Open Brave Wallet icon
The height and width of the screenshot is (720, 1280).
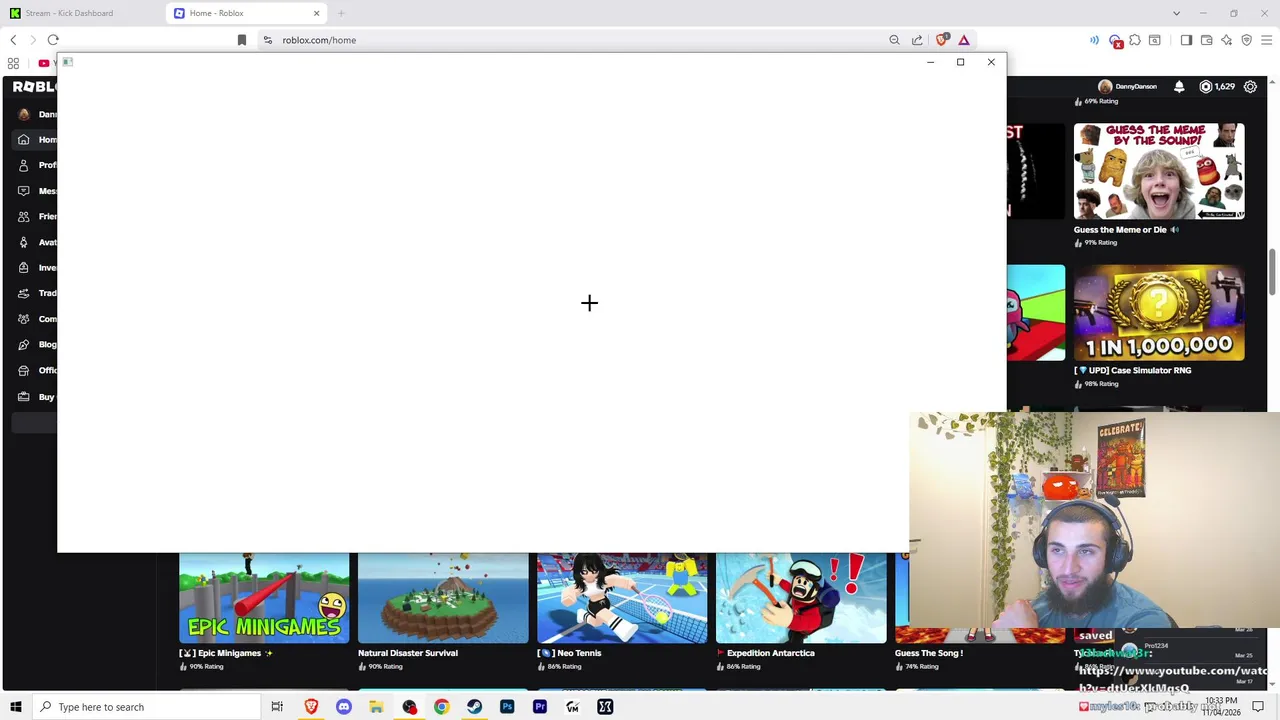click(1207, 40)
